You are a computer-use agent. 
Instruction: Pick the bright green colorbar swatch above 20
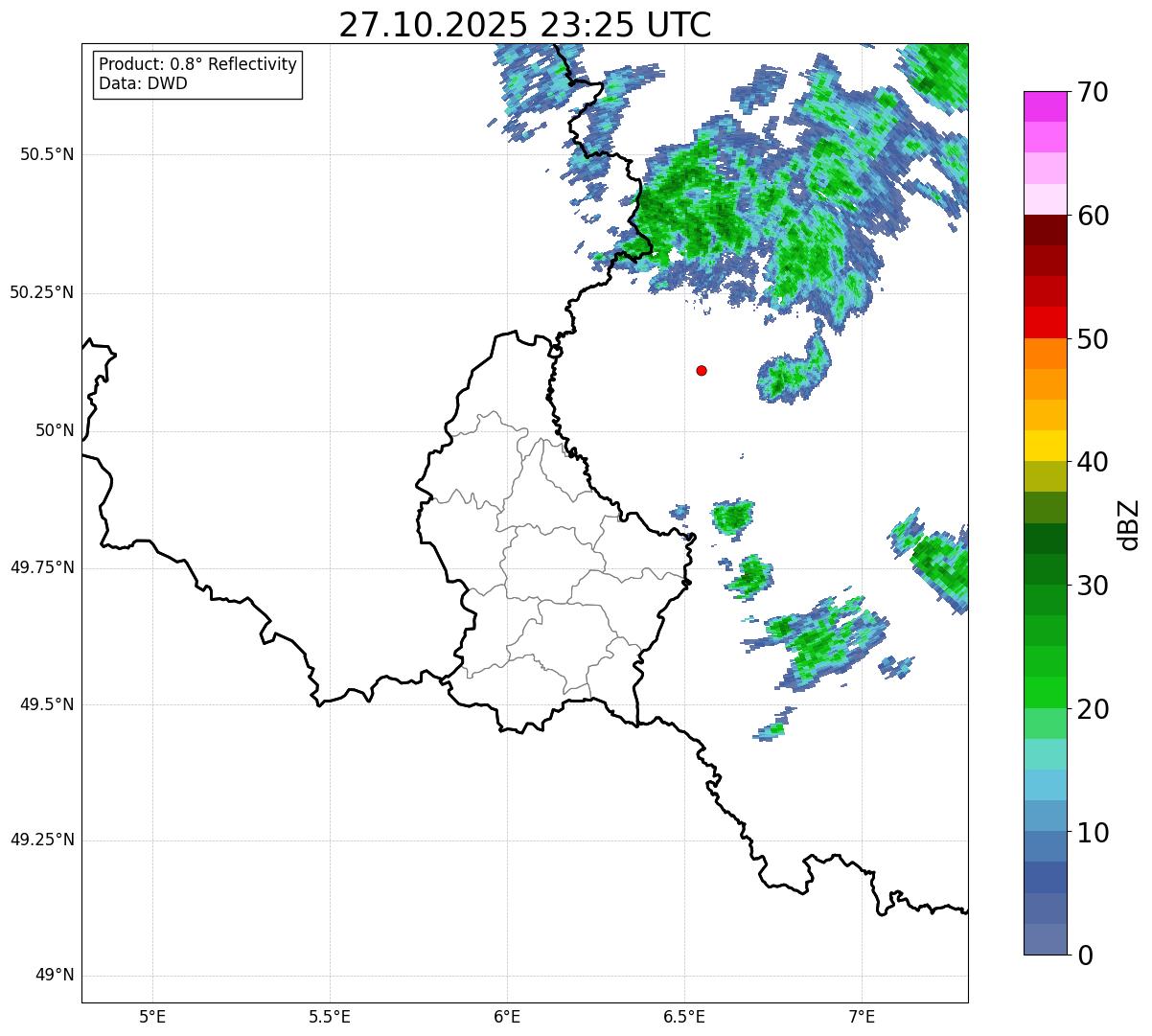(1045, 692)
